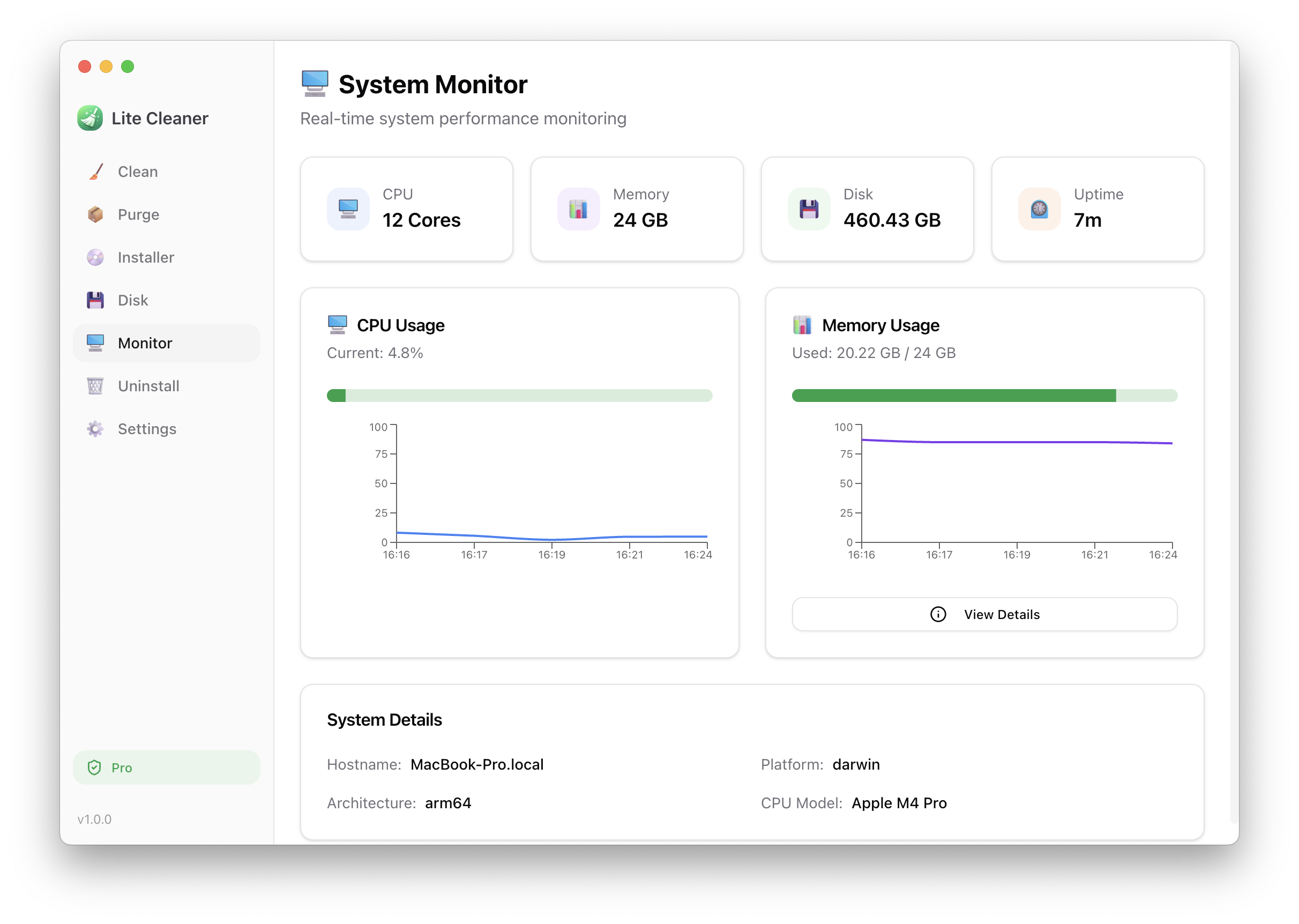Viewport: 1299px width, 924px height.
Task: Click the green macOS fullscreen button
Action: pos(128,66)
